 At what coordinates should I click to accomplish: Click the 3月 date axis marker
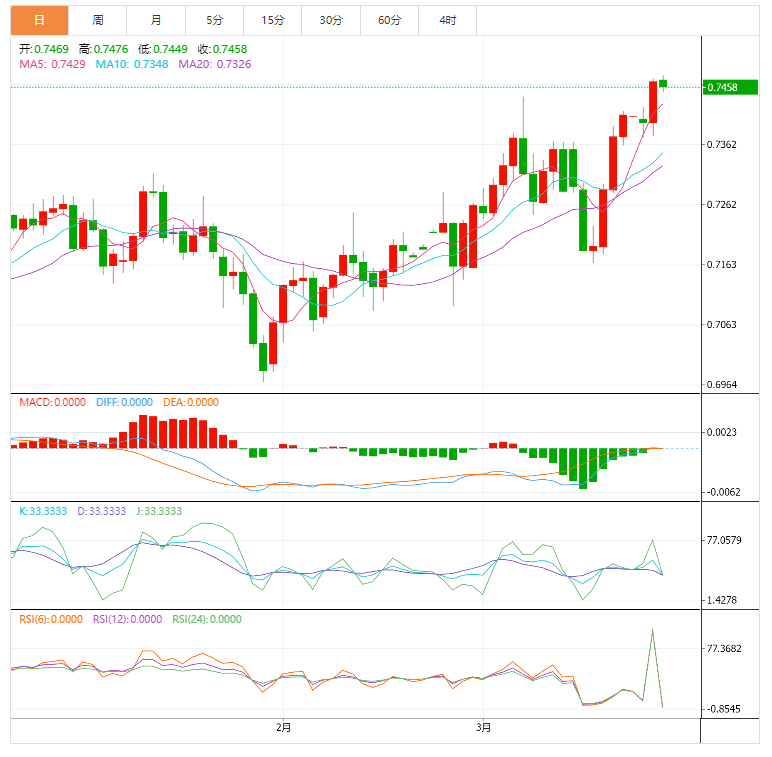[483, 727]
